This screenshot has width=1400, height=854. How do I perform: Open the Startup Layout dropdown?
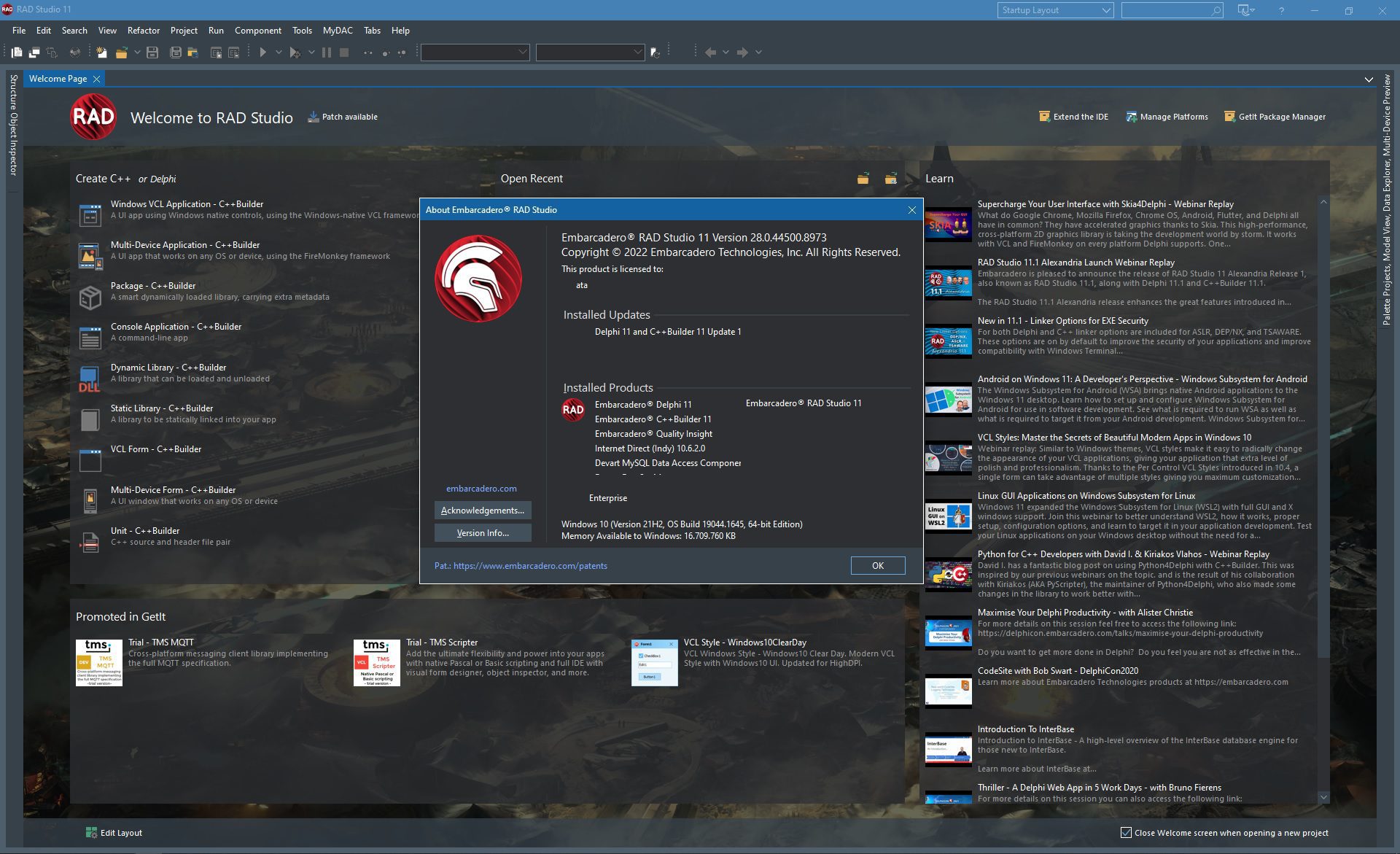[1055, 10]
